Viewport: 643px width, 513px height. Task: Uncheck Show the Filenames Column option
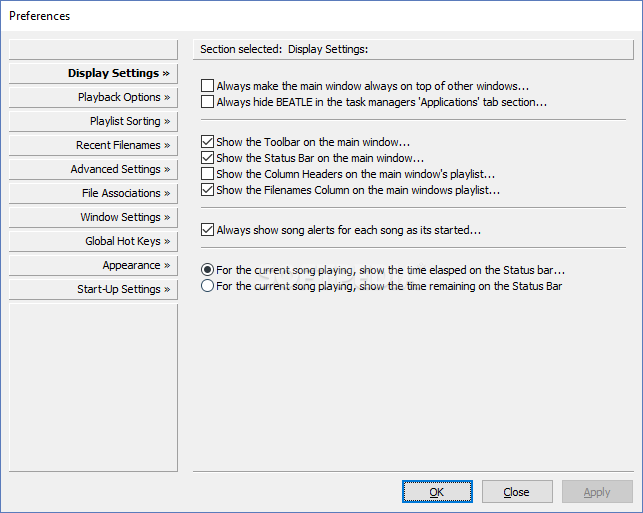[207, 190]
